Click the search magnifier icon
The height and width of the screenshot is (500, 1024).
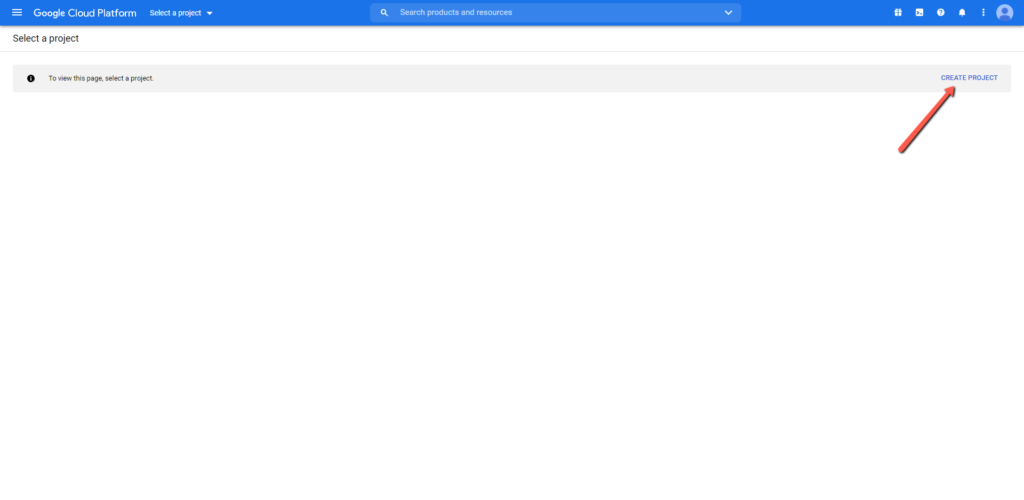[384, 12]
